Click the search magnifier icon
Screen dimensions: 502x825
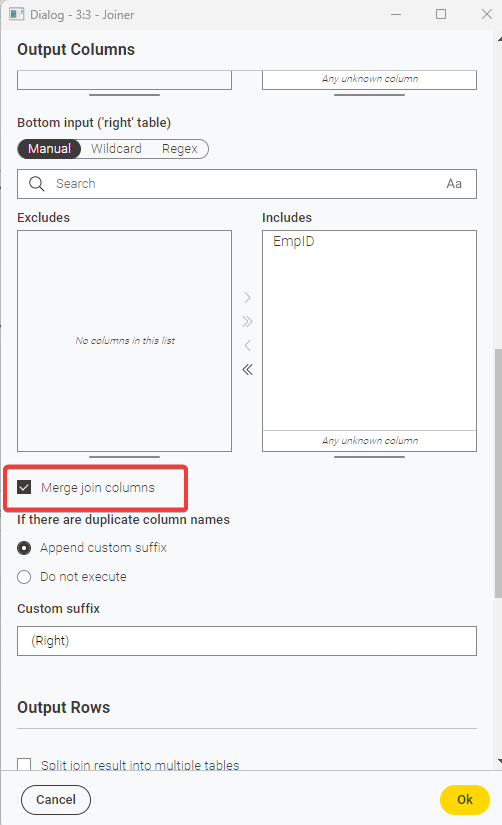(x=37, y=184)
